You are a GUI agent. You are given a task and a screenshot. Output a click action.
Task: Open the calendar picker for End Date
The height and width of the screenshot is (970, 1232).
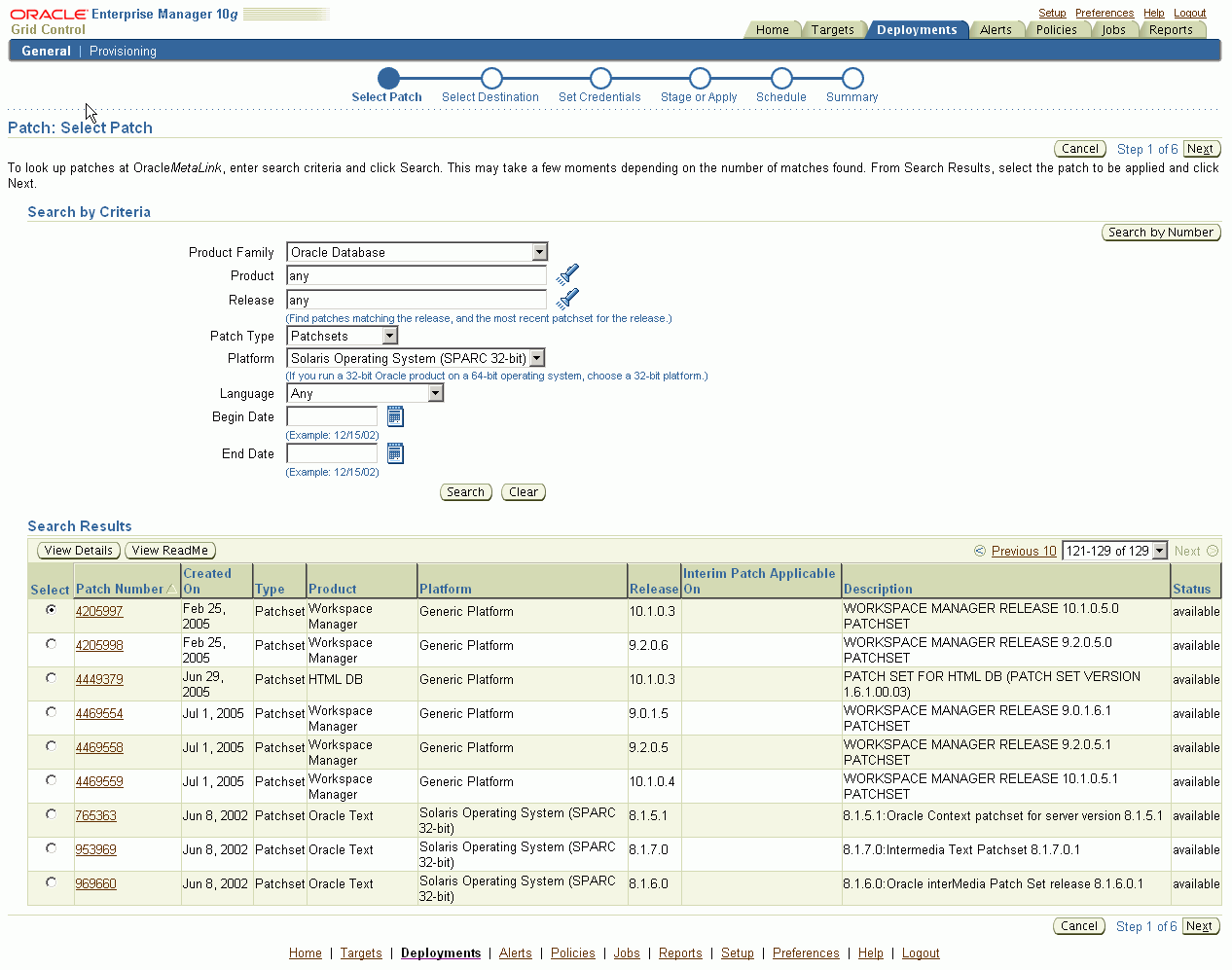[x=395, y=452]
